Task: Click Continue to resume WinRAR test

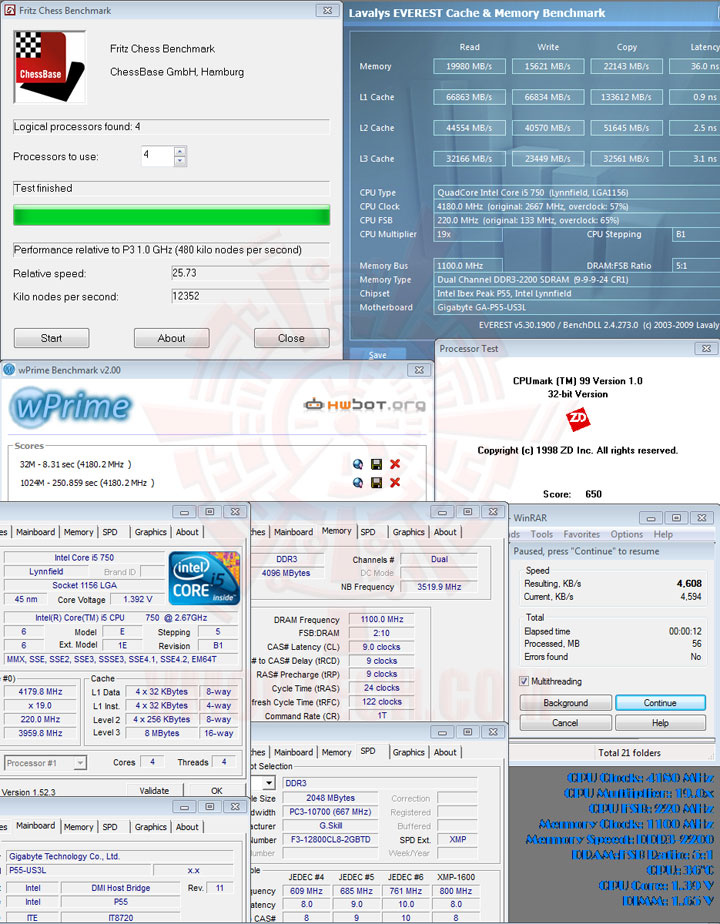Action: tap(660, 703)
